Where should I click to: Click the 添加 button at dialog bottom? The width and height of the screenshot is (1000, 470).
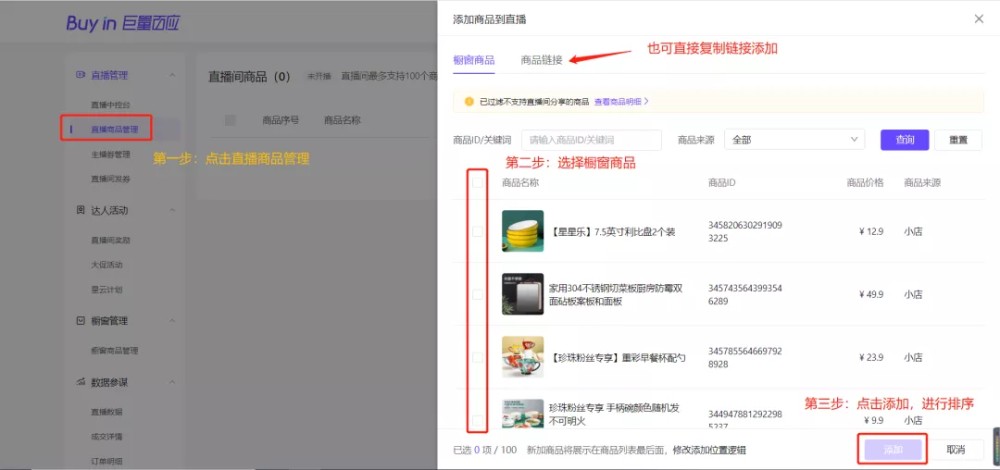[893, 450]
